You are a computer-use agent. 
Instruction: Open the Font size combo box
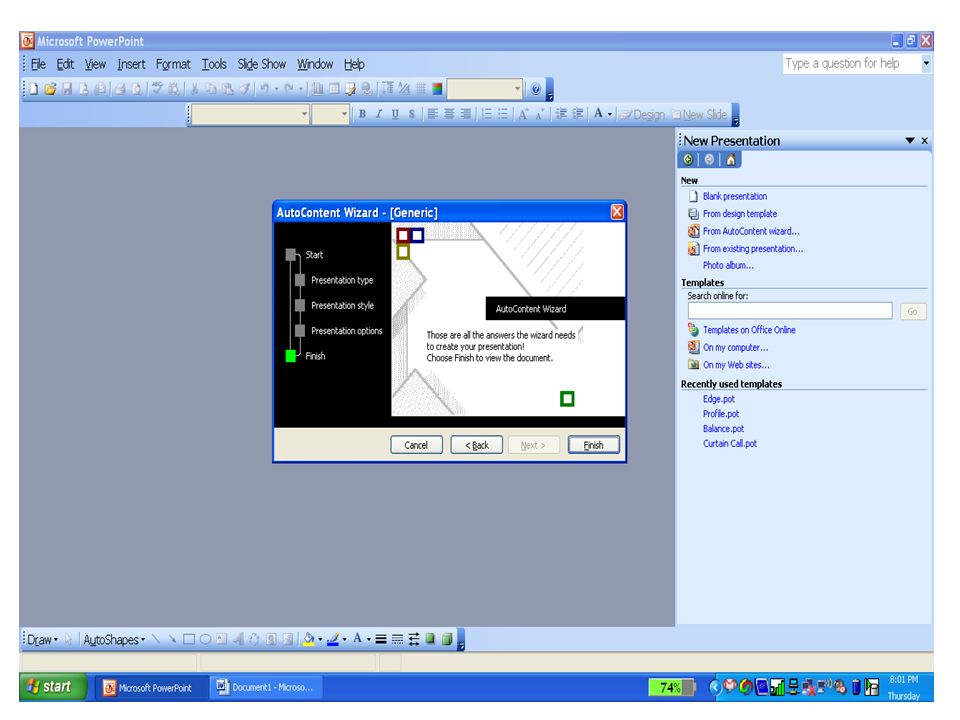344,114
